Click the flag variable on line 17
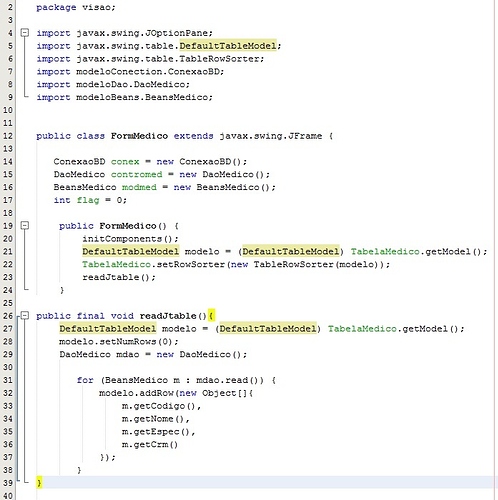This screenshot has width=498, height=500. tap(88, 200)
